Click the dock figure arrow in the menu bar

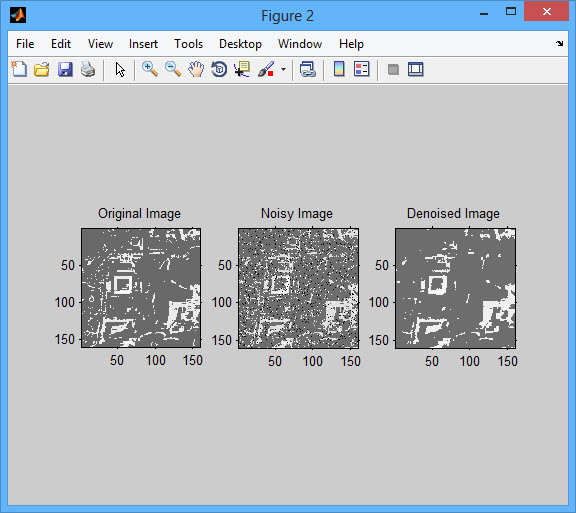559,44
